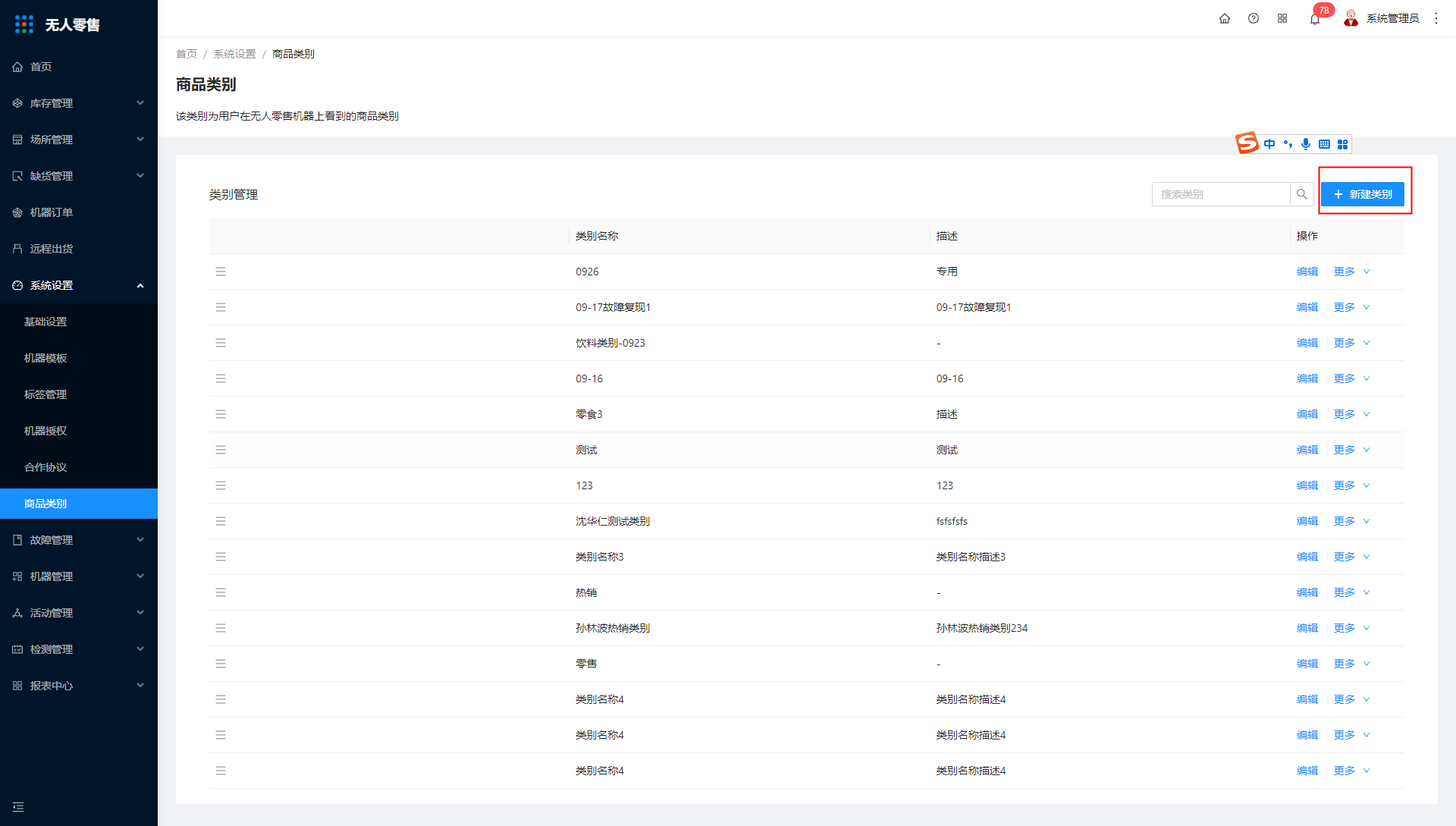Open 更多 dropdown for row 0926
This screenshot has width=1456, height=826.
1351,272
